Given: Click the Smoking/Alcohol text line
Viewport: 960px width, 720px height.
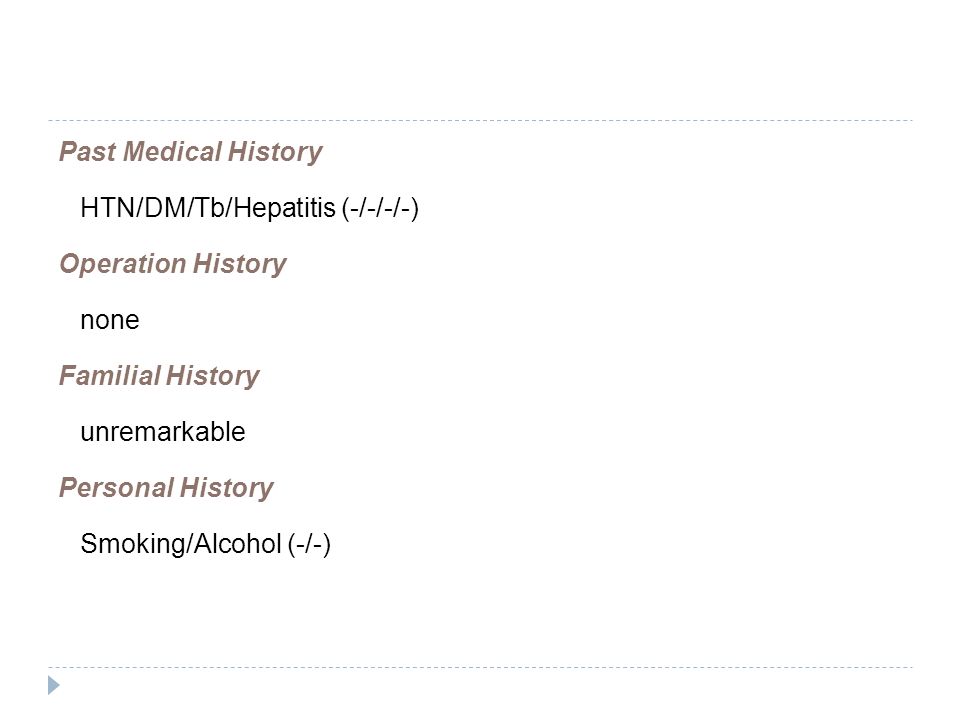Looking at the screenshot, I should [205, 544].
